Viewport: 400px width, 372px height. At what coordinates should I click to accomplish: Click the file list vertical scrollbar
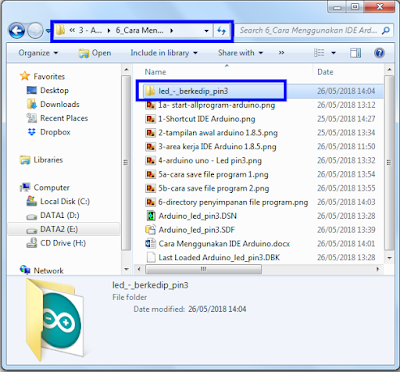(x=389, y=163)
